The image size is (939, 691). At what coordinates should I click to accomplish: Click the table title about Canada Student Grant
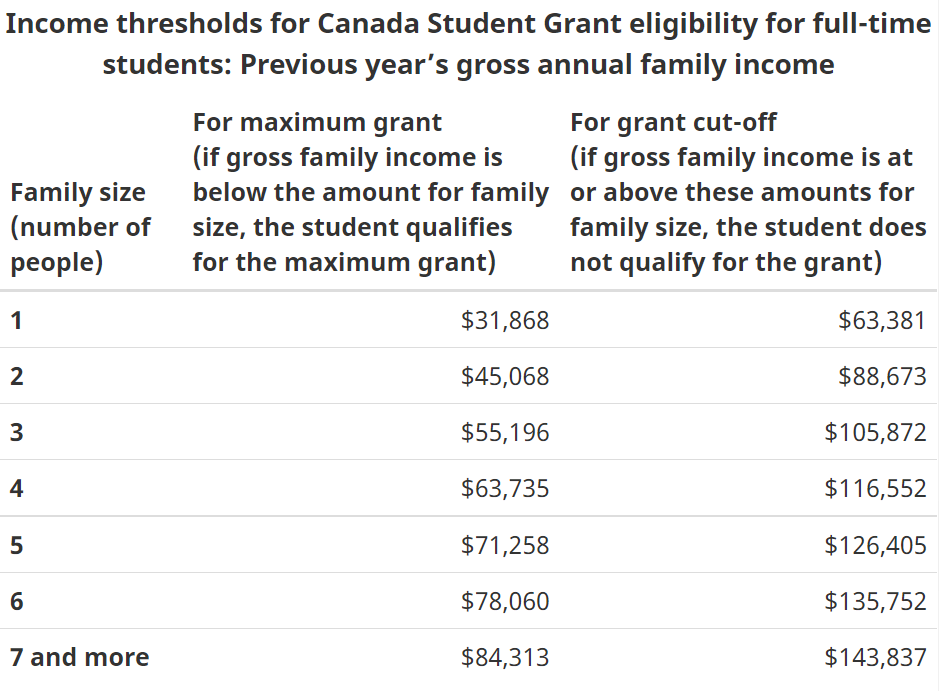pyautogui.click(x=469, y=45)
